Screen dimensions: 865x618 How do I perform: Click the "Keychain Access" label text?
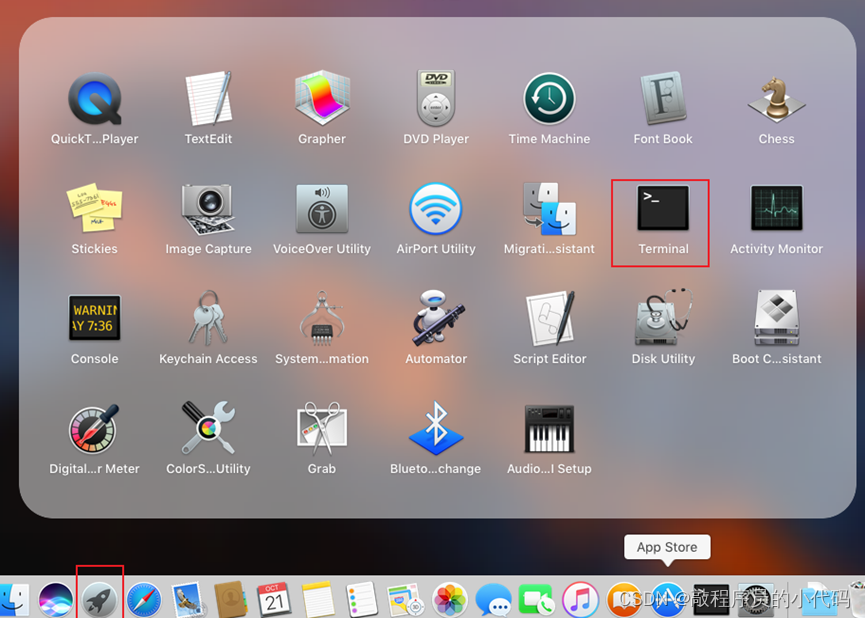[209, 359]
